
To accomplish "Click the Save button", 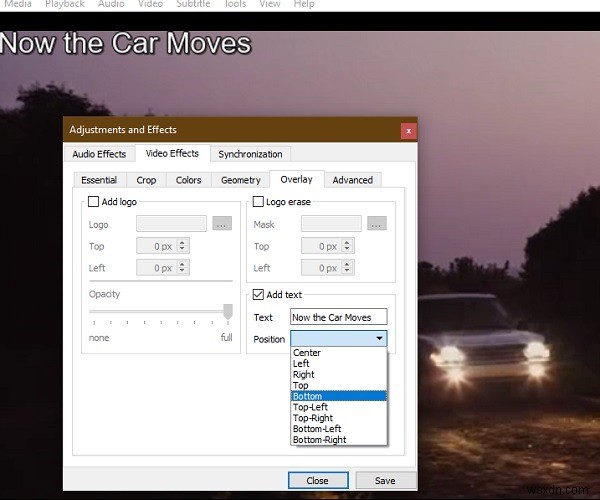I will (x=385, y=480).
